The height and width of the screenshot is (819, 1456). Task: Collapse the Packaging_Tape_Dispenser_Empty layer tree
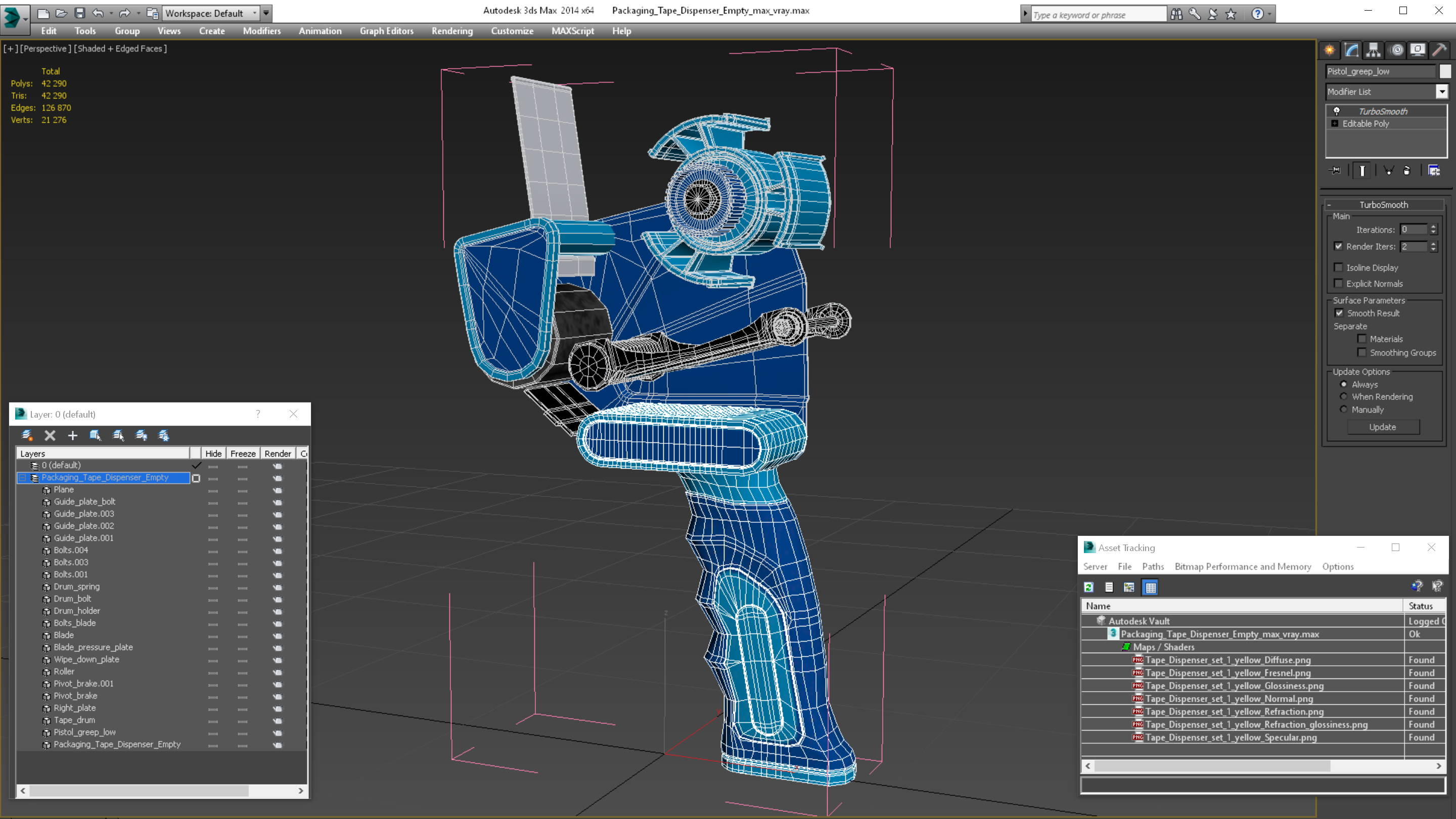coord(23,478)
